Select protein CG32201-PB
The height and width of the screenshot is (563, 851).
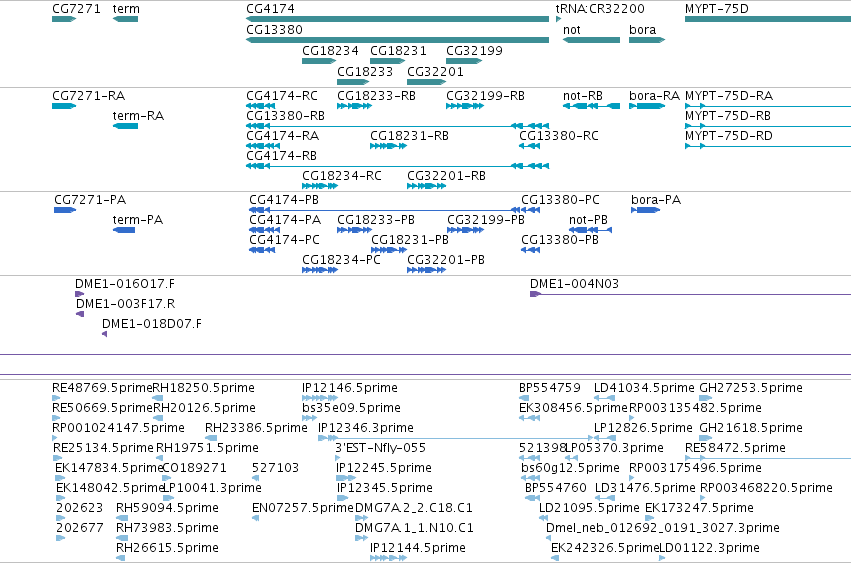point(426,270)
